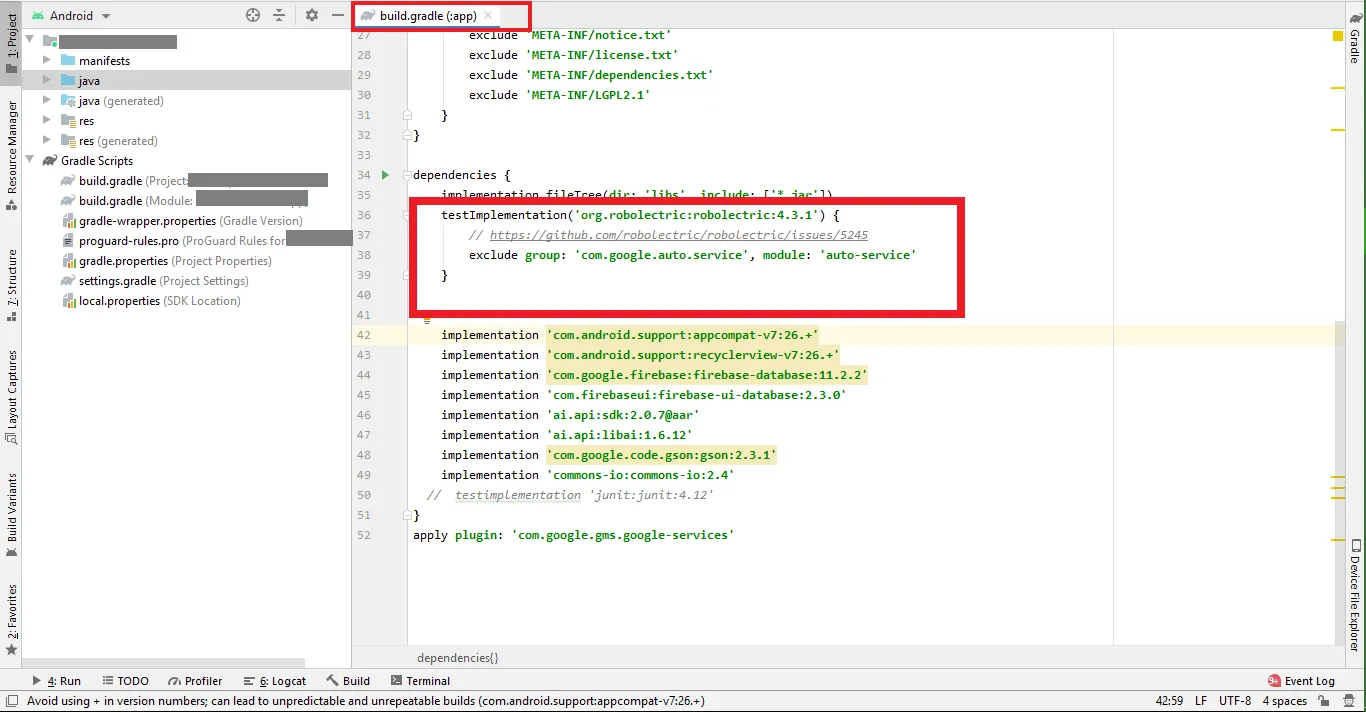Screen dimensions: 1366x712
Task: Open the Profiler tool window
Action: [x=196, y=681]
